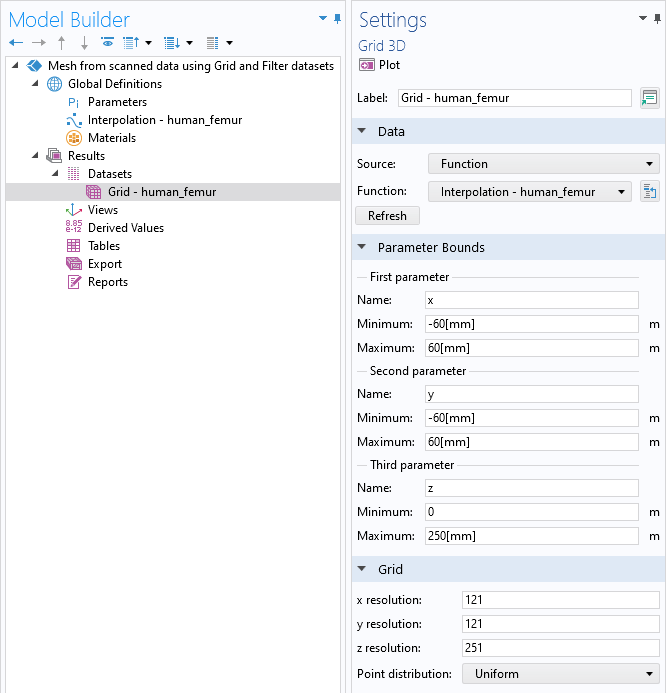Screen dimensions: 666x693
Task: Open the Function dropdown showing Interpolation - human_femur
Action: coord(529,192)
